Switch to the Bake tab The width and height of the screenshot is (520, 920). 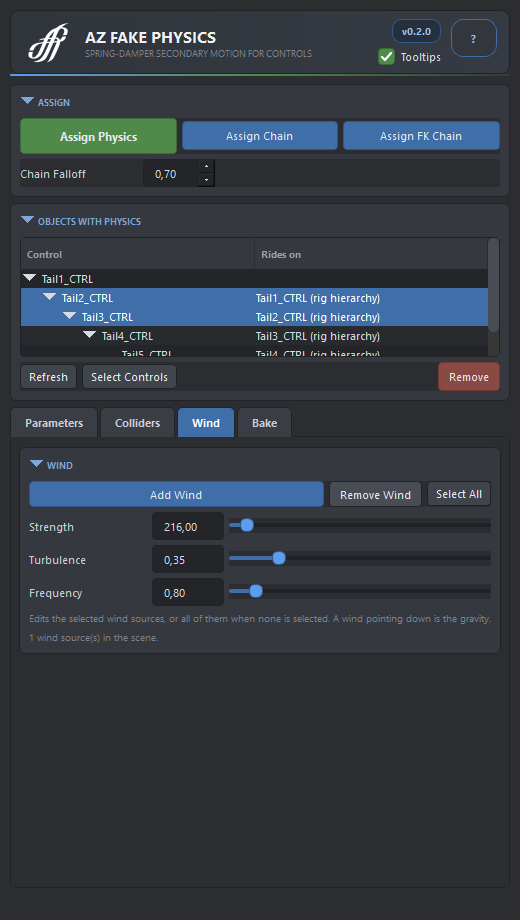[265, 423]
